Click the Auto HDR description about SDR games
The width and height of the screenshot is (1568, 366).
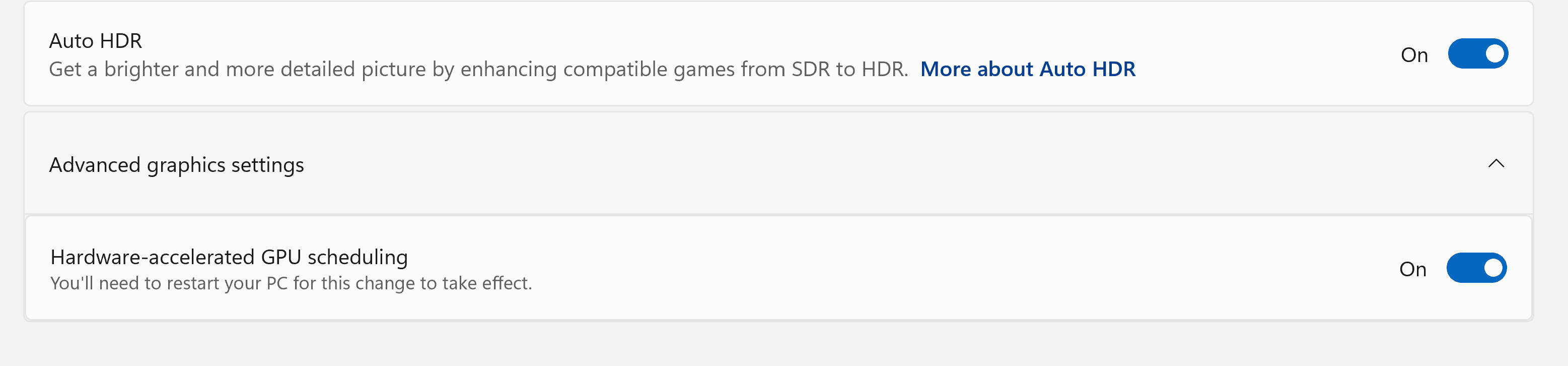click(x=478, y=69)
